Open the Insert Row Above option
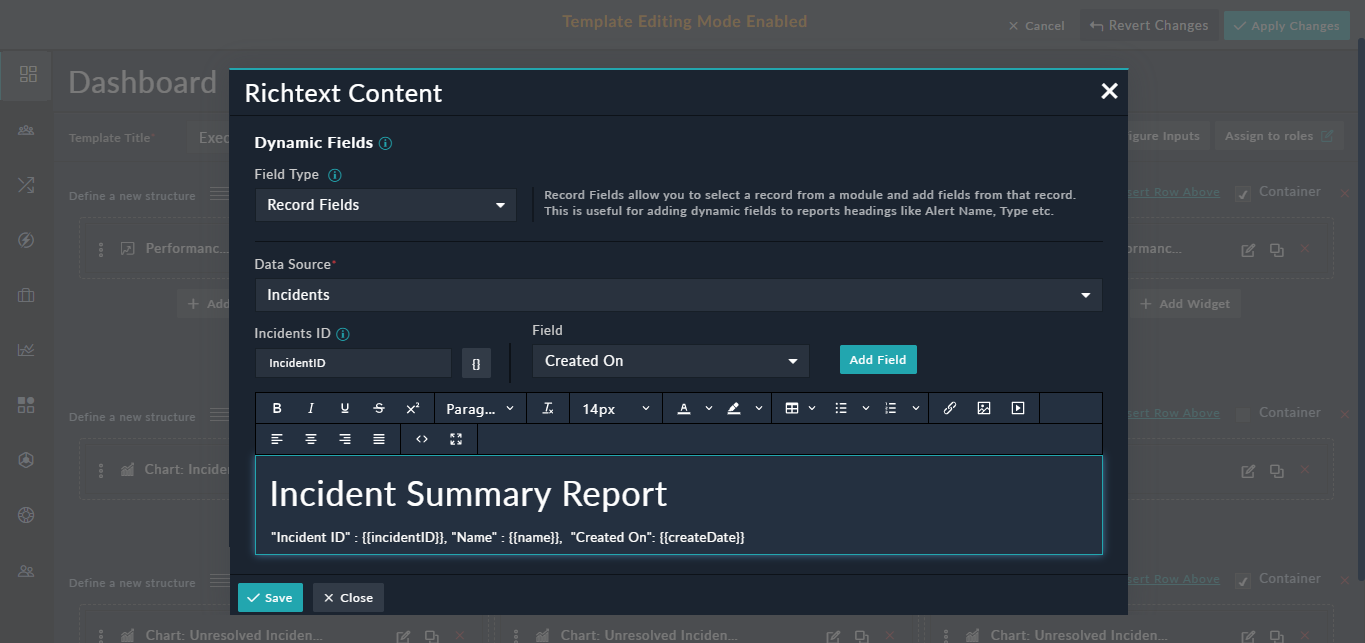Screen dimensions: 1365x643 [1175, 192]
